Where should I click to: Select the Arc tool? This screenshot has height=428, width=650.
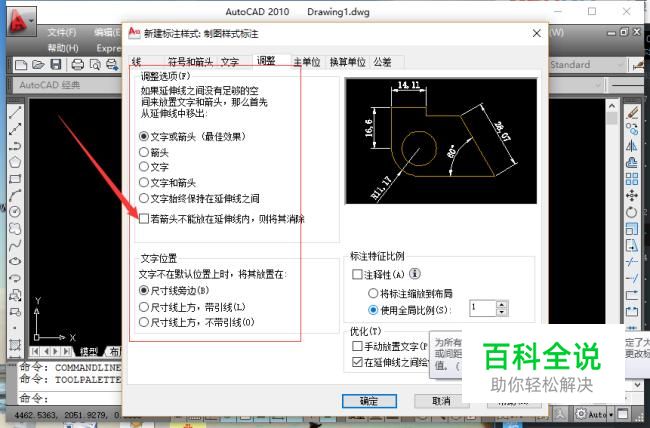15,195
